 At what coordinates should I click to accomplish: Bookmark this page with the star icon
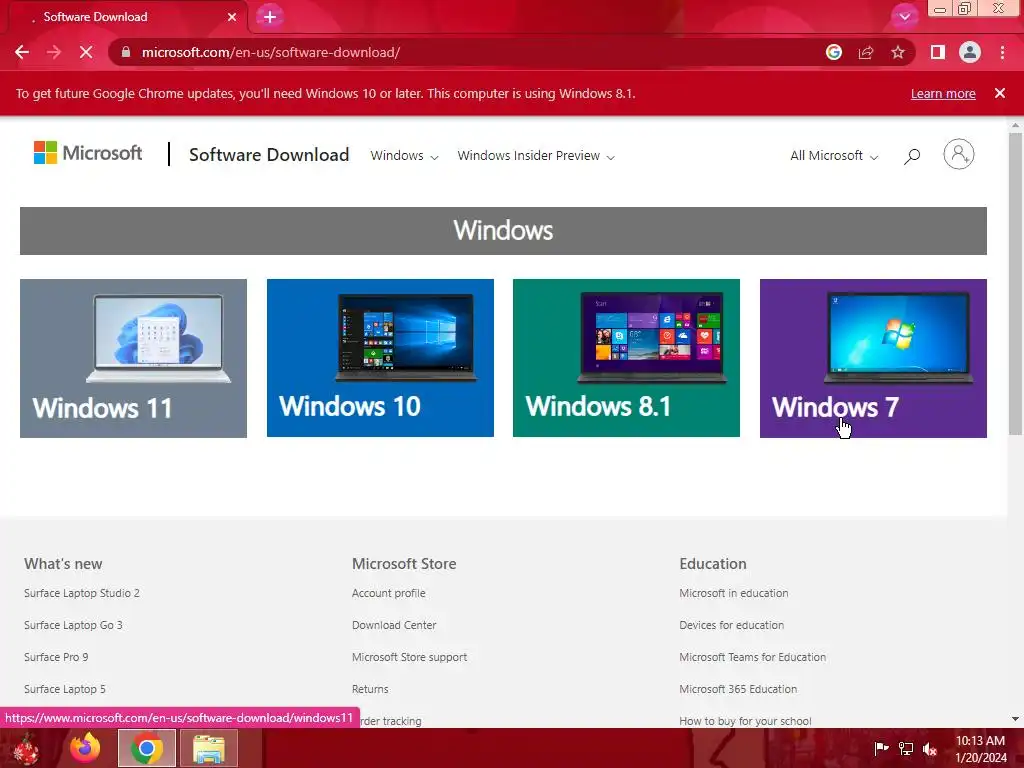(898, 52)
